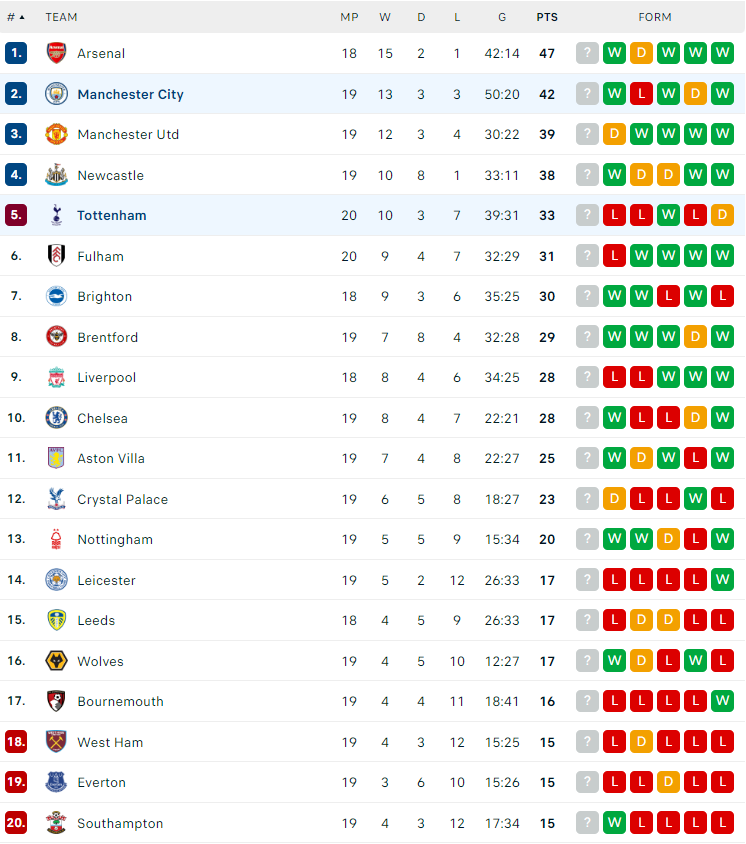Click Tottenham's orange D form result

click(722, 215)
